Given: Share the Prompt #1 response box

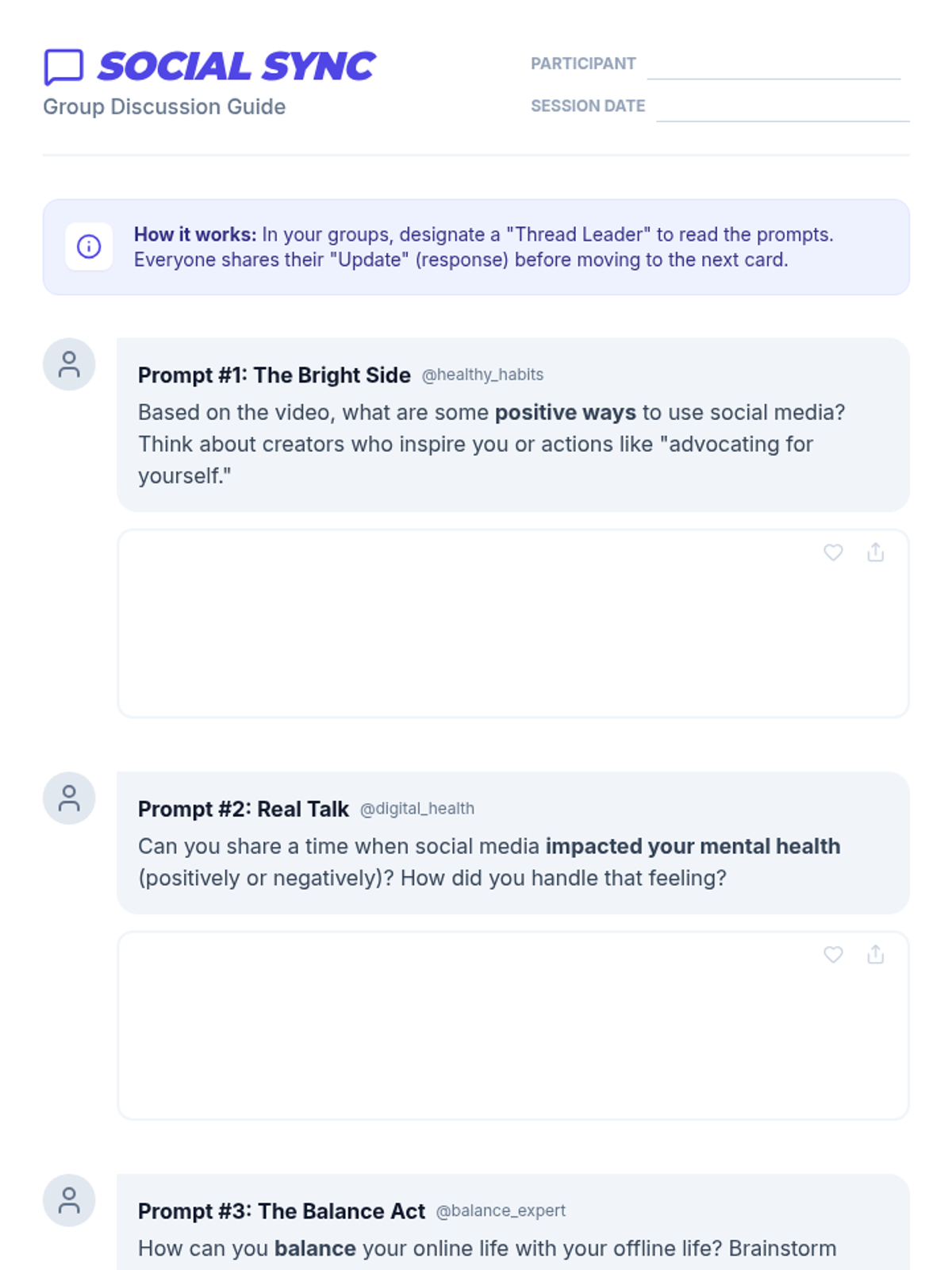Looking at the screenshot, I should (875, 552).
